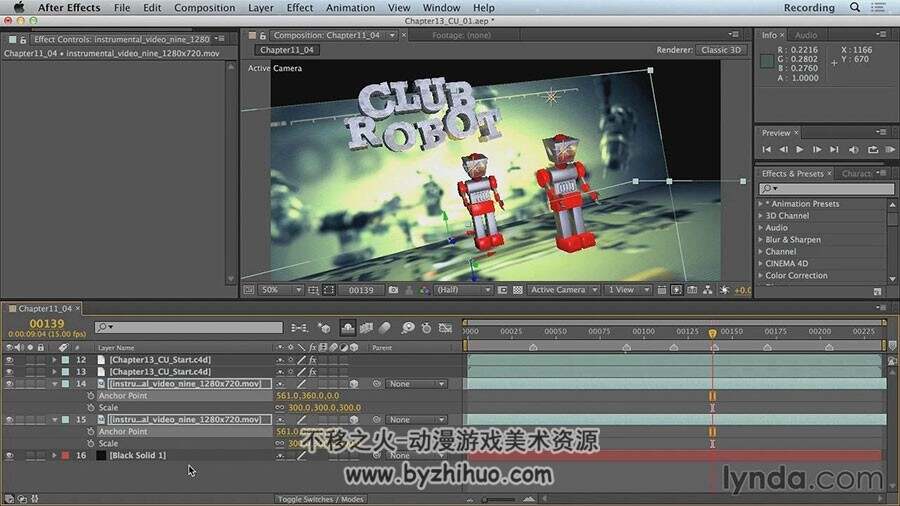Image resolution: width=900 pixels, height=506 pixels.
Task: Toggle 3D layer switch on layer 15
Action: (x=354, y=420)
